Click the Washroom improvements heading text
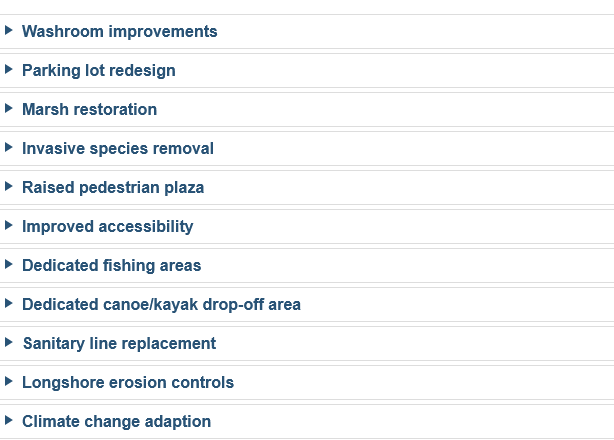614x440 pixels. click(x=119, y=32)
